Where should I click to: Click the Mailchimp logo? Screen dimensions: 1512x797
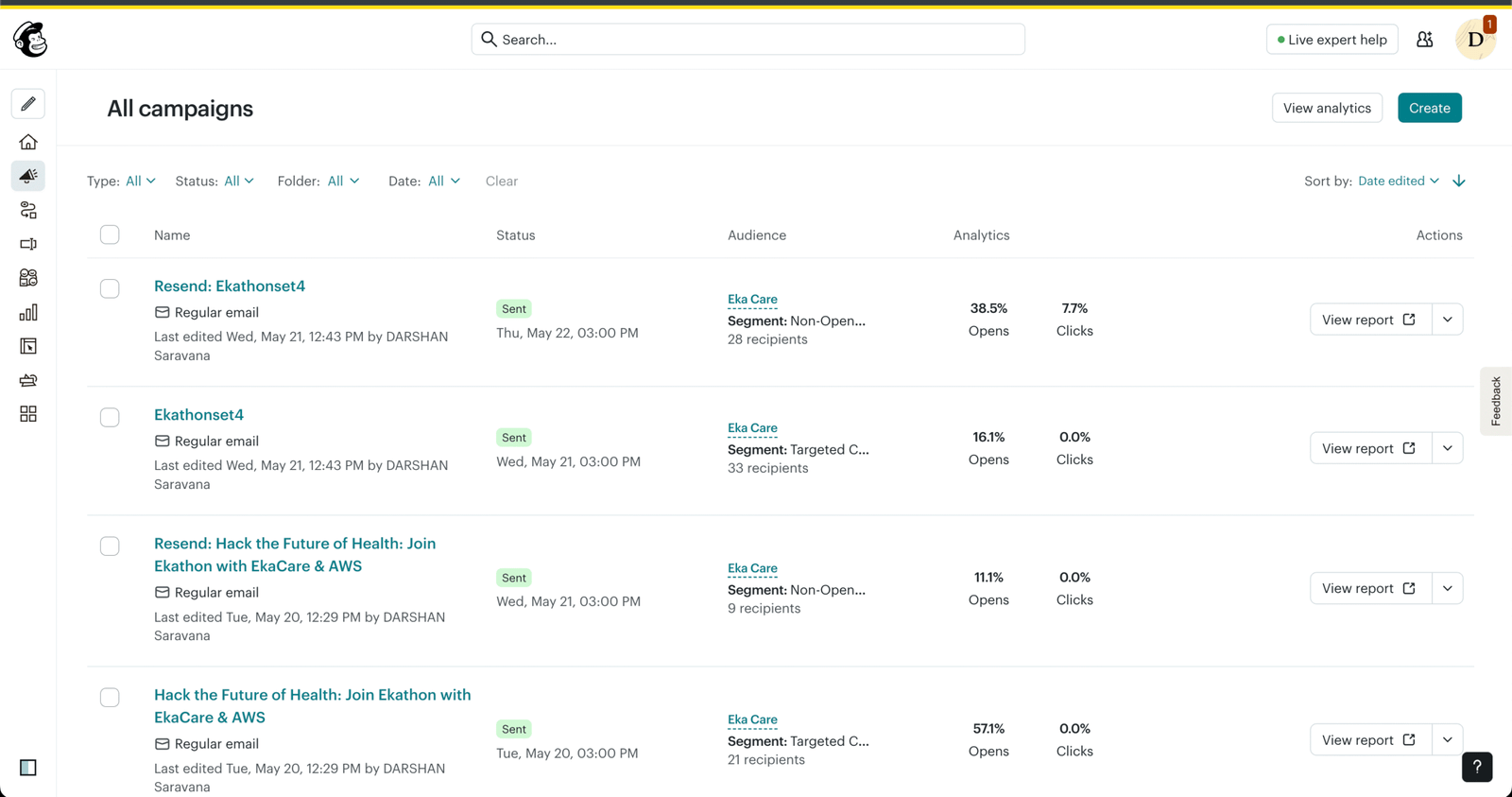coord(30,40)
